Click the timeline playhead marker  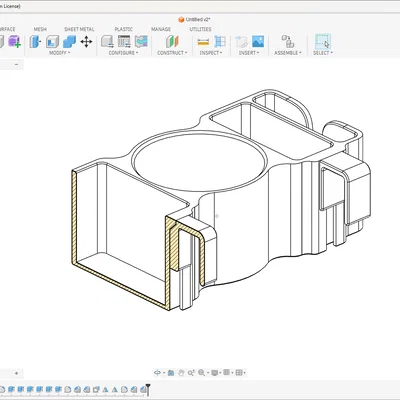coord(148,389)
